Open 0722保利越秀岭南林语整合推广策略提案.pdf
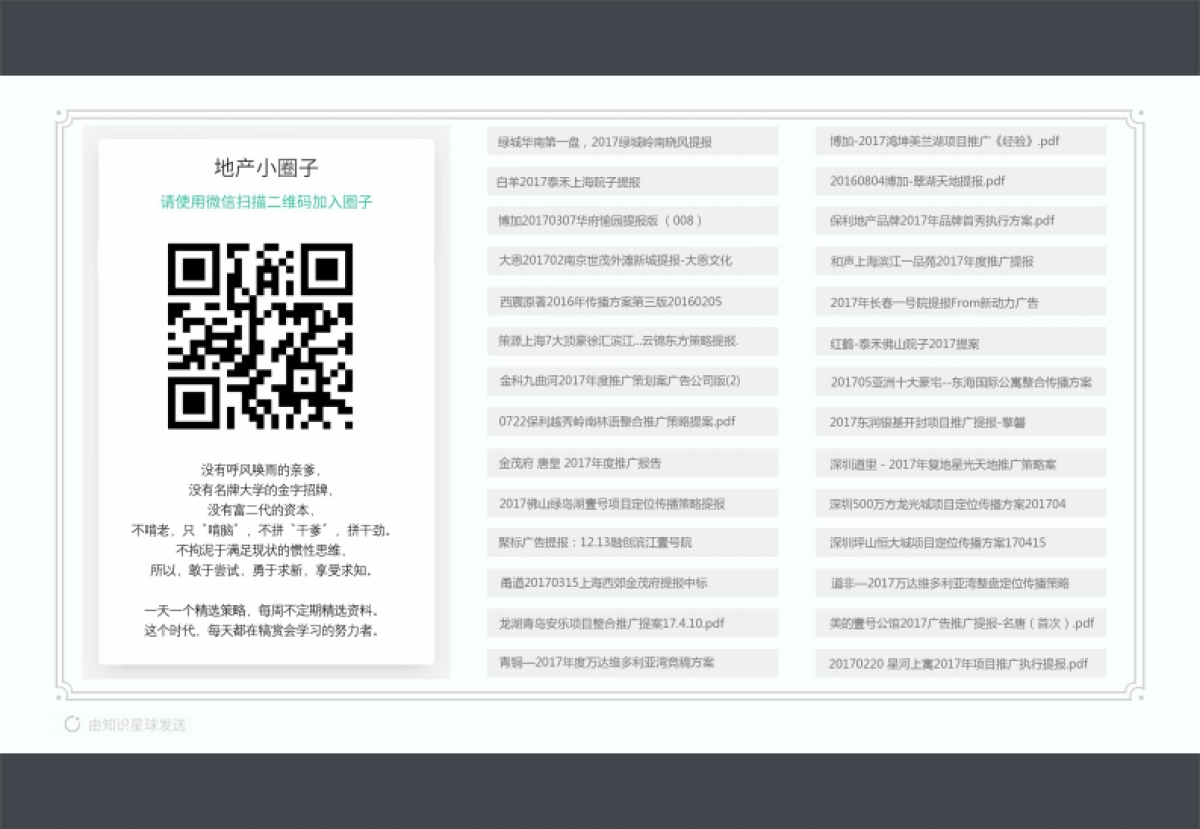1200x829 pixels. [x=630, y=422]
